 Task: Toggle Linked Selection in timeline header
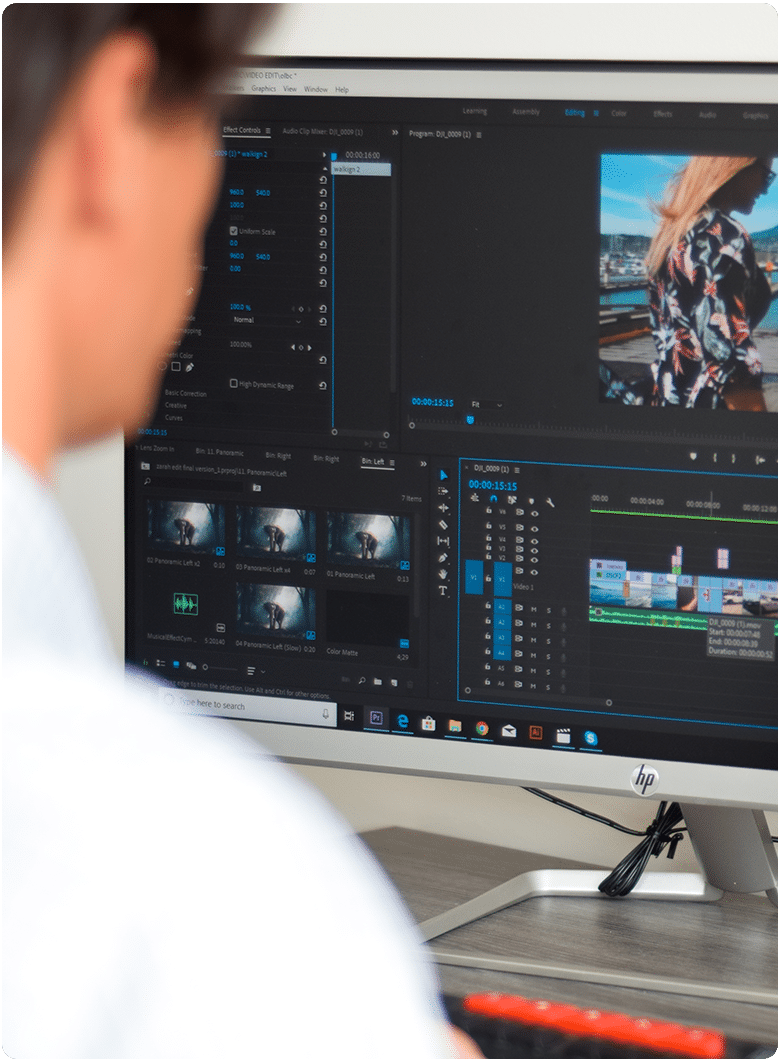coord(511,500)
